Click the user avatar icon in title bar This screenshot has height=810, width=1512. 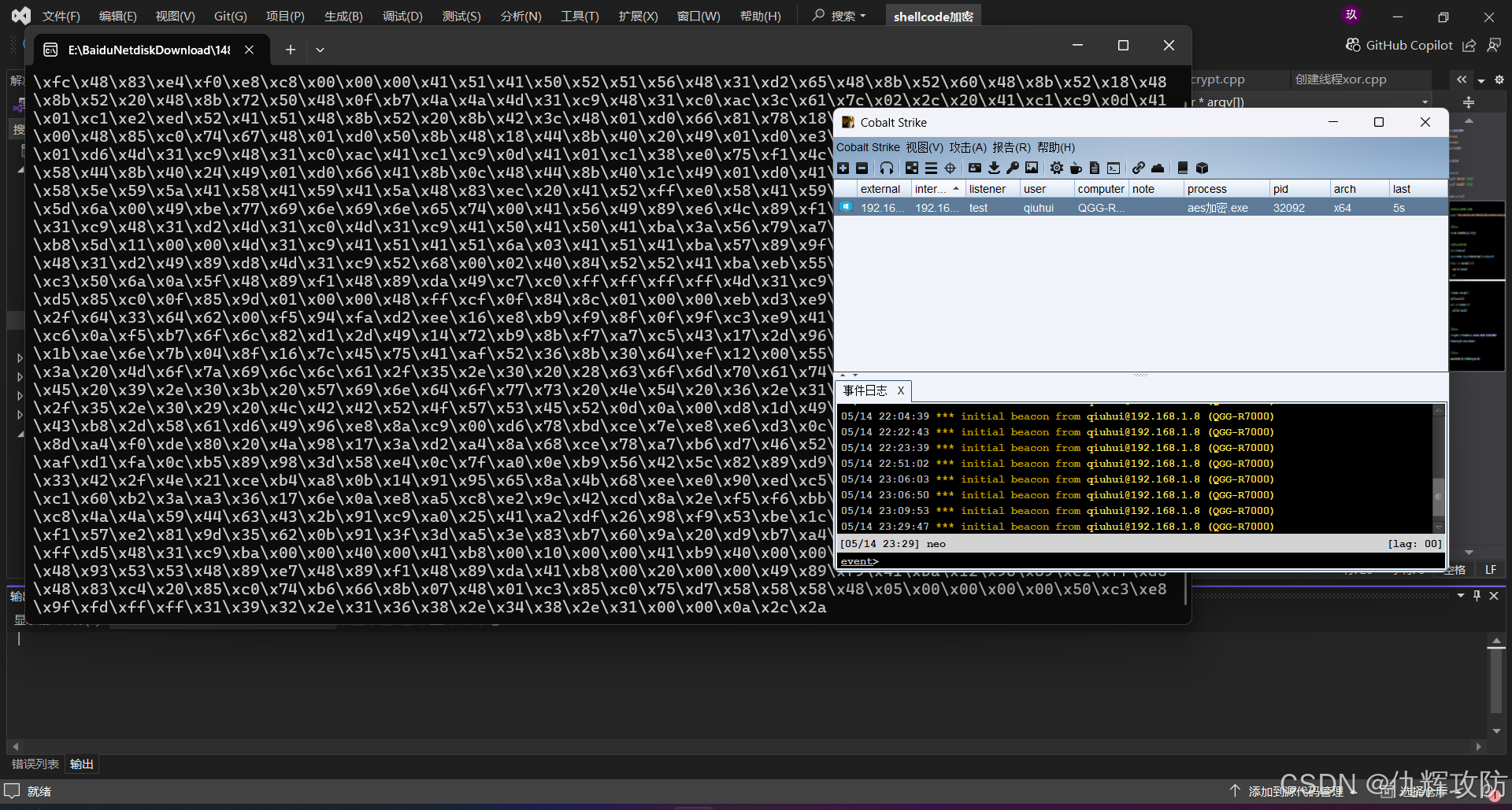[1351, 15]
